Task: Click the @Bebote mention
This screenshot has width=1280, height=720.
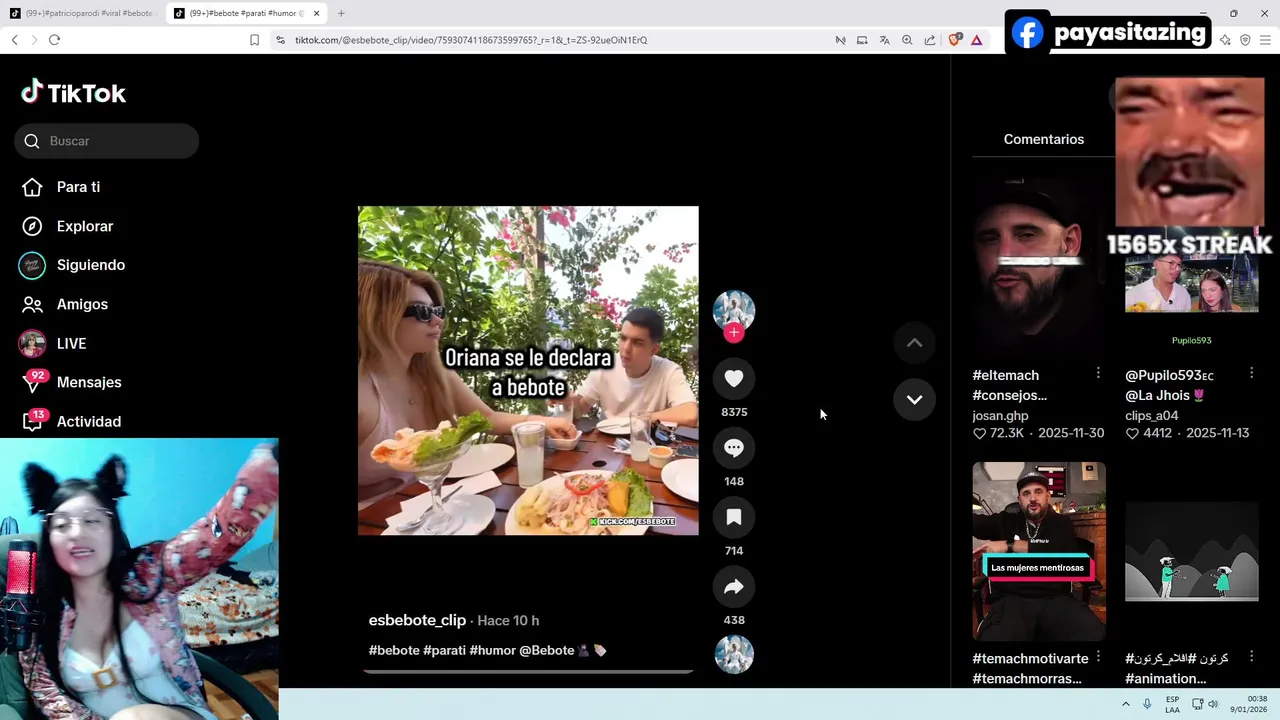Action: point(546,650)
